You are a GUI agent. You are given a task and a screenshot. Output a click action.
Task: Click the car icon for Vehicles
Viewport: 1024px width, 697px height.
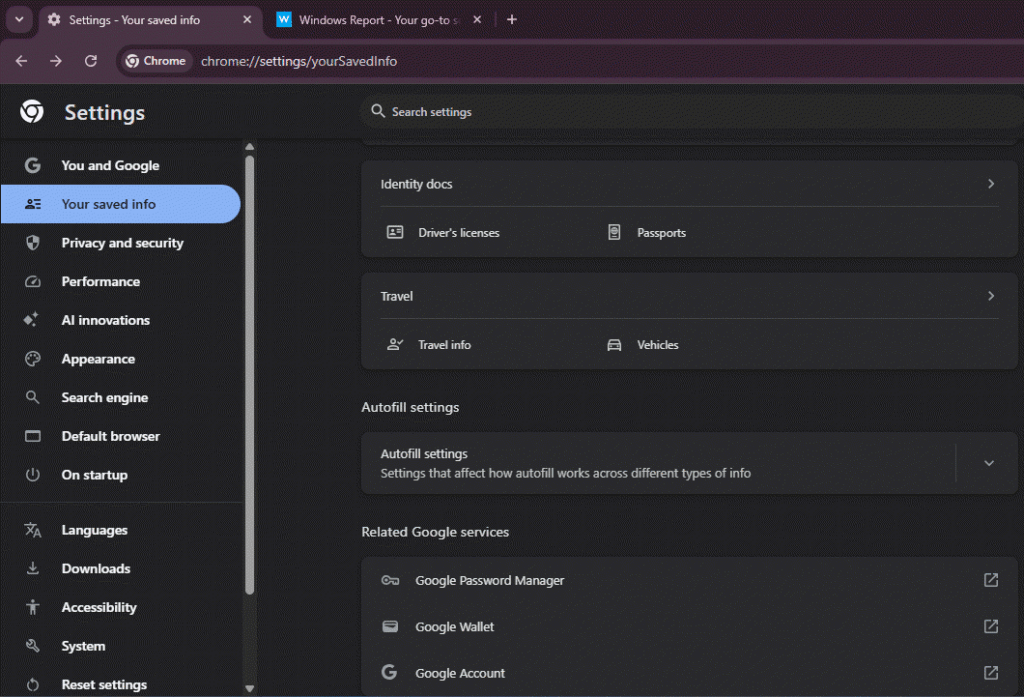tap(614, 344)
